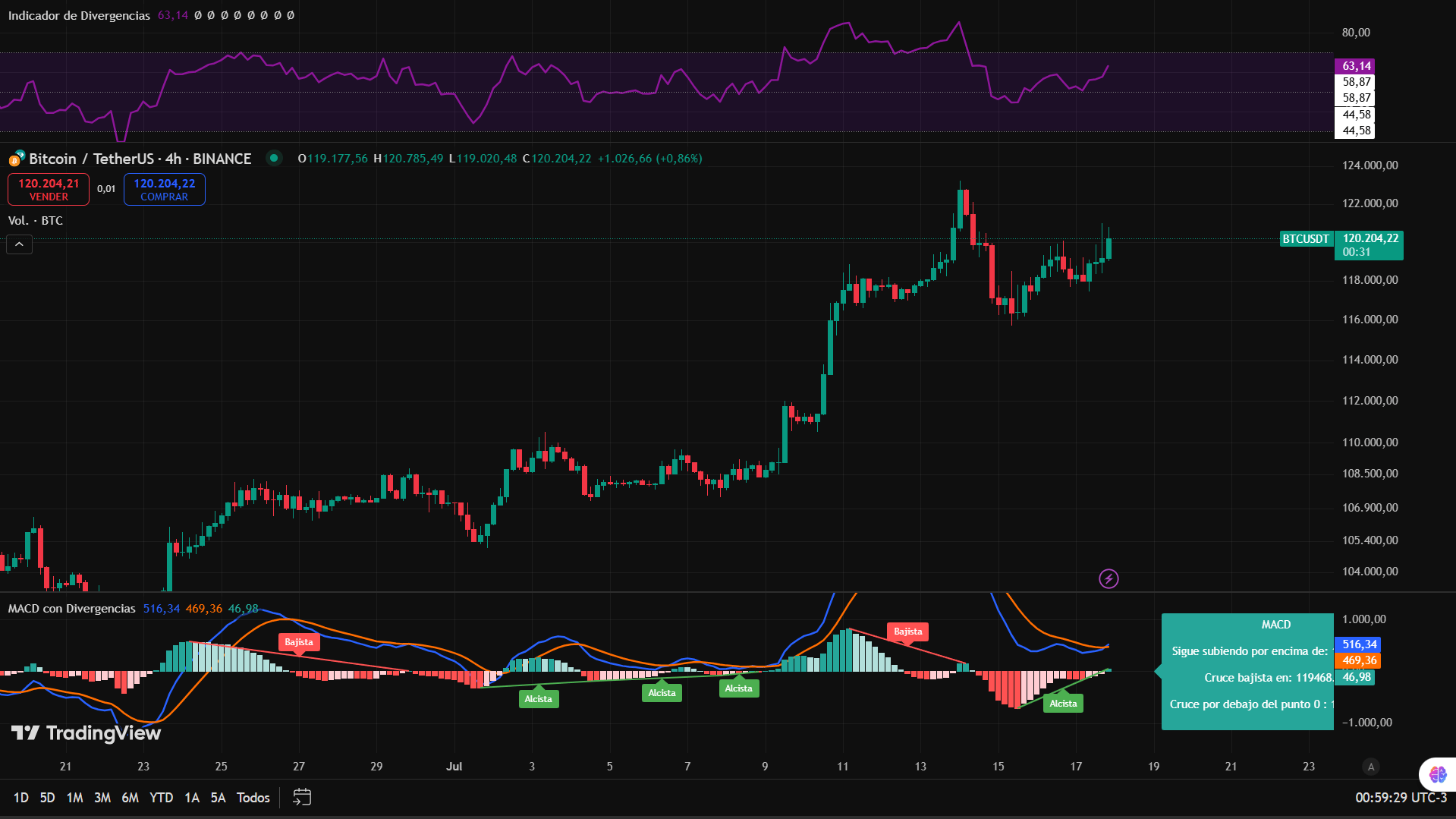
Task: Click the low value 119.020,48
Action: tap(486, 159)
